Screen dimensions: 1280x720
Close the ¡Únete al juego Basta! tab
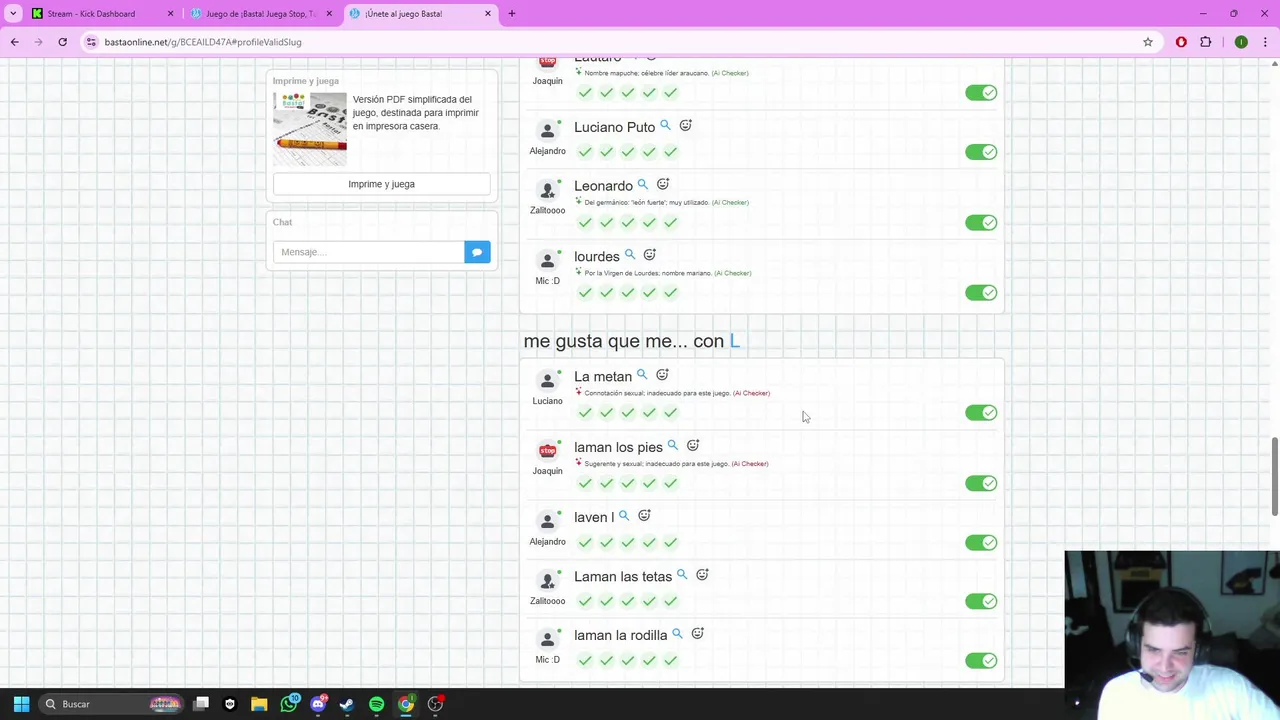(488, 14)
